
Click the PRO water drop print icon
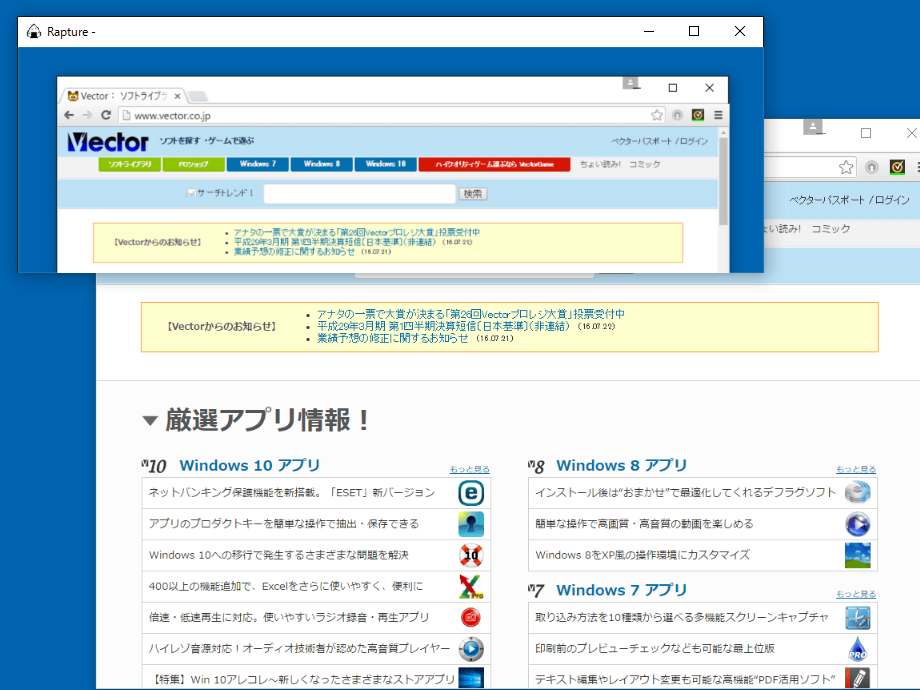point(858,649)
